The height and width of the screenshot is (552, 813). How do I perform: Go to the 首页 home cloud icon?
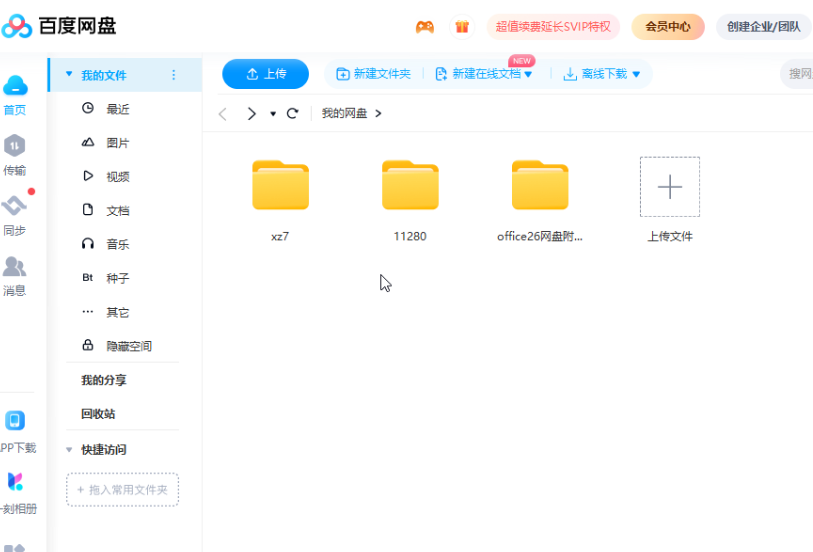point(15,95)
